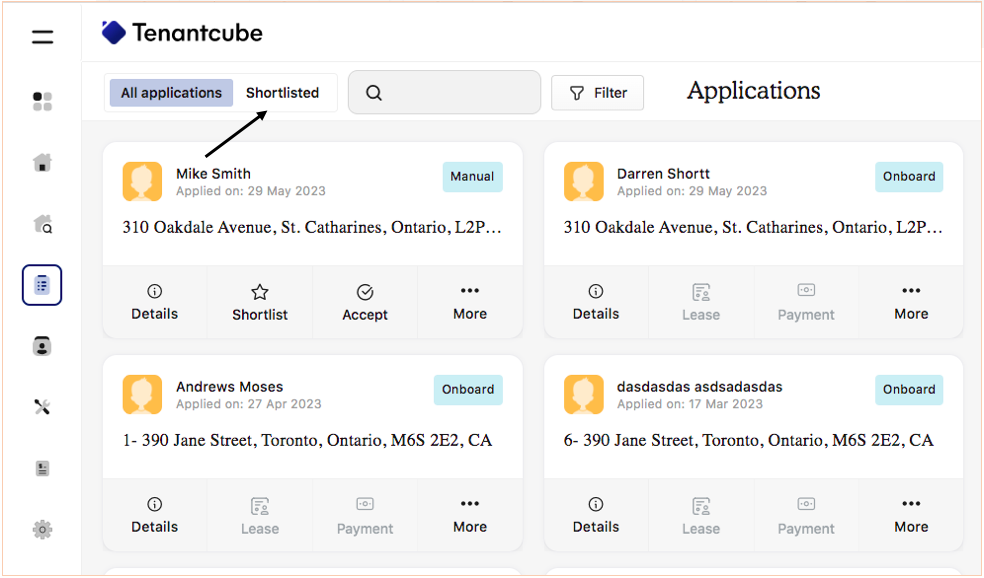Click Mike Smith's avatar
Image resolution: width=984 pixels, height=578 pixels.
[x=142, y=181]
